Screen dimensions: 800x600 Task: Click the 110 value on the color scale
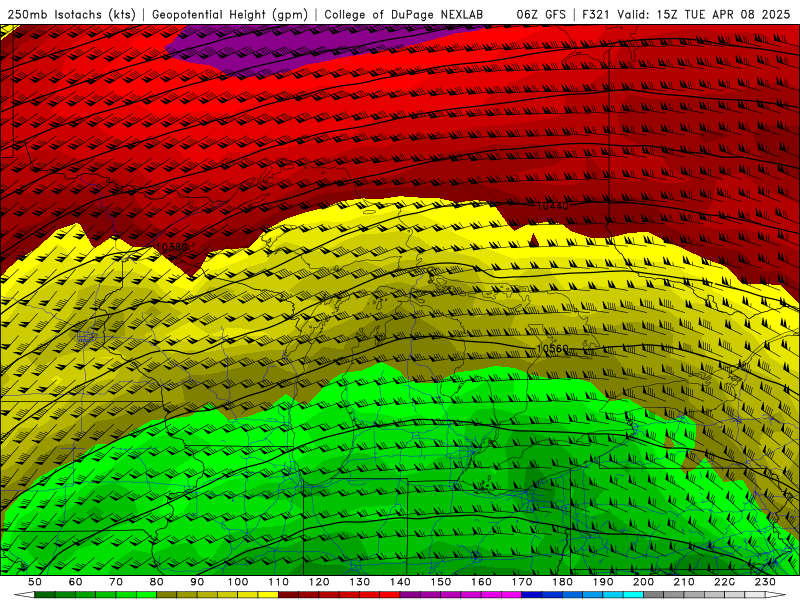click(x=279, y=582)
